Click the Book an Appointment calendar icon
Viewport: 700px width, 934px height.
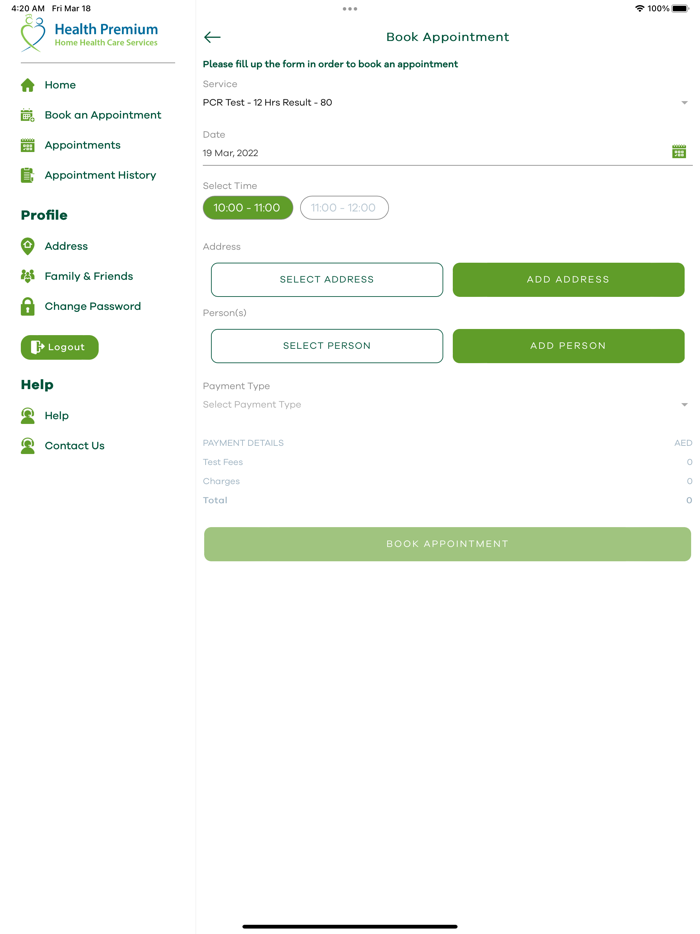pyautogui.click(x=27, y=115)
